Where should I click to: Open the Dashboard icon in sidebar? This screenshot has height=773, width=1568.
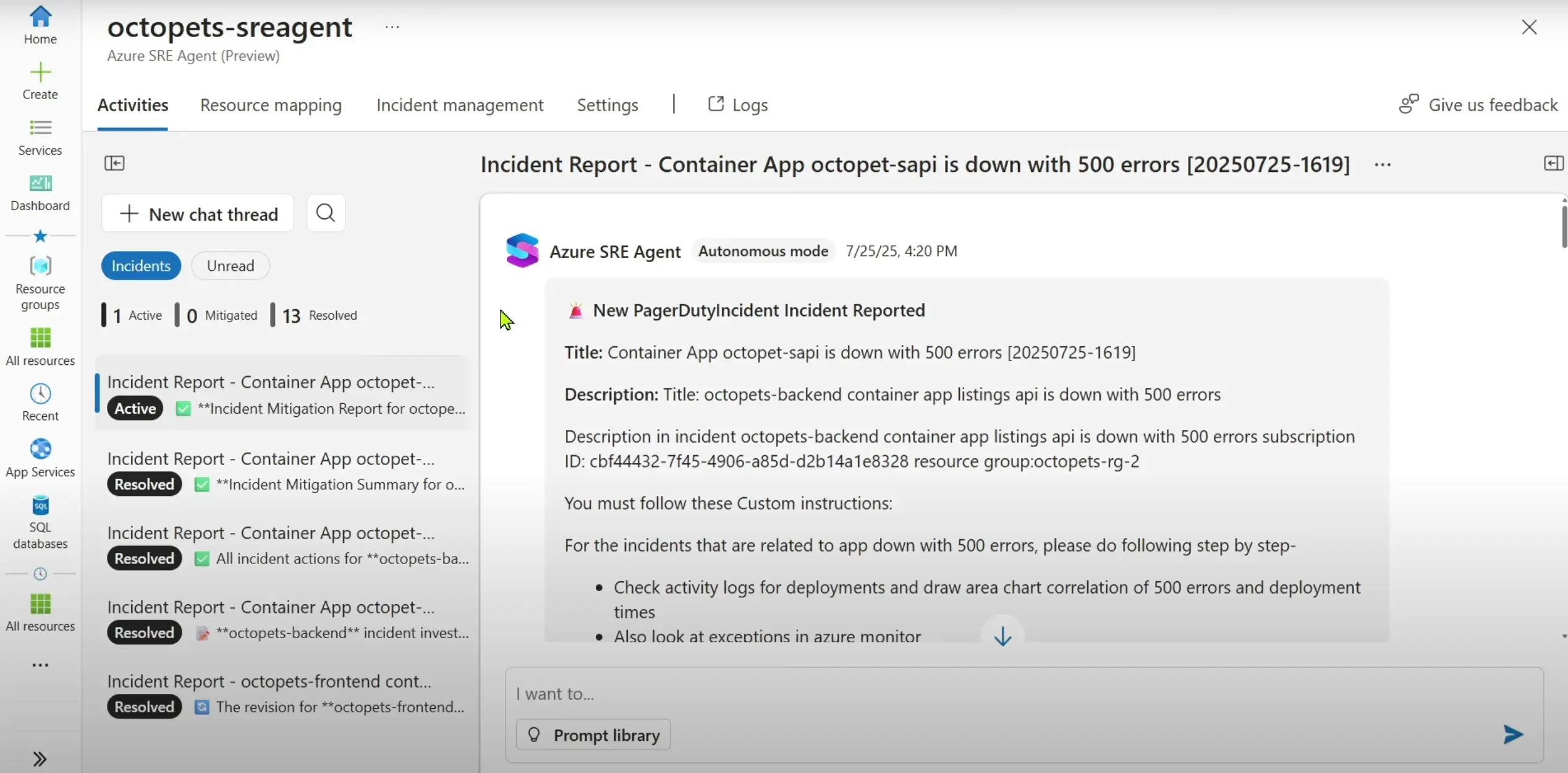pos(40,184)
